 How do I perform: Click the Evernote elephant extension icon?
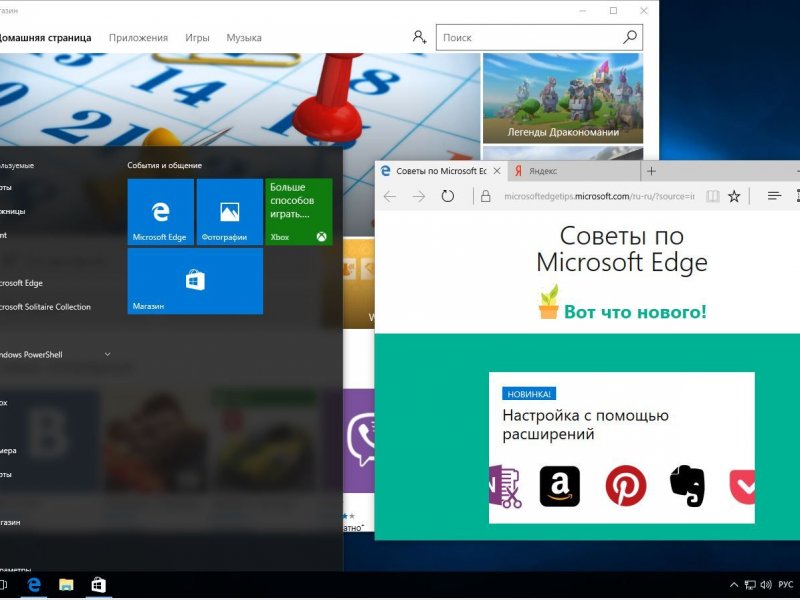pyautogui.click(x=687, y=486)
